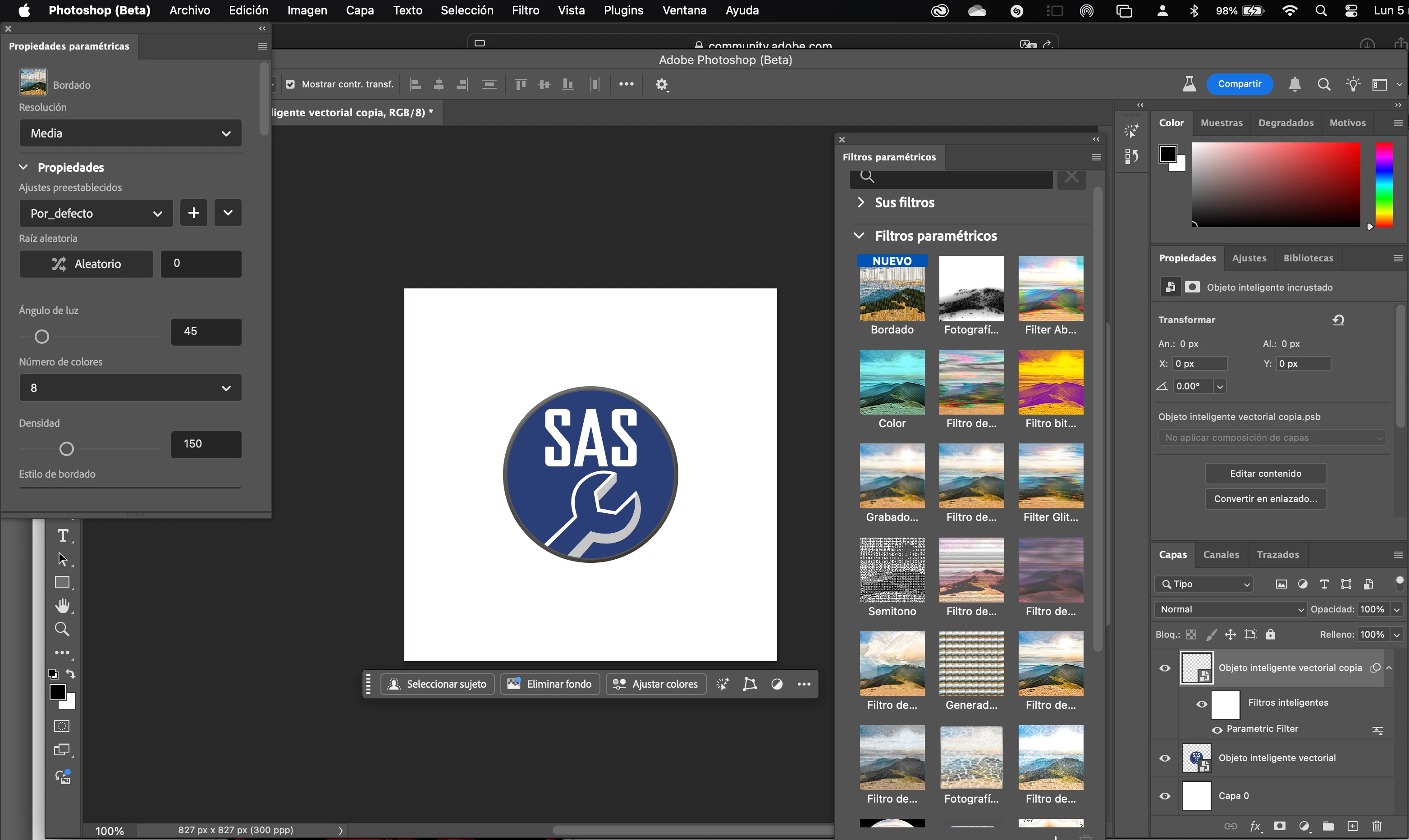This screenshot has height=840, width=1409.
Task: Hide the Capa 0 layer
Action: [x=1165, y=796]
